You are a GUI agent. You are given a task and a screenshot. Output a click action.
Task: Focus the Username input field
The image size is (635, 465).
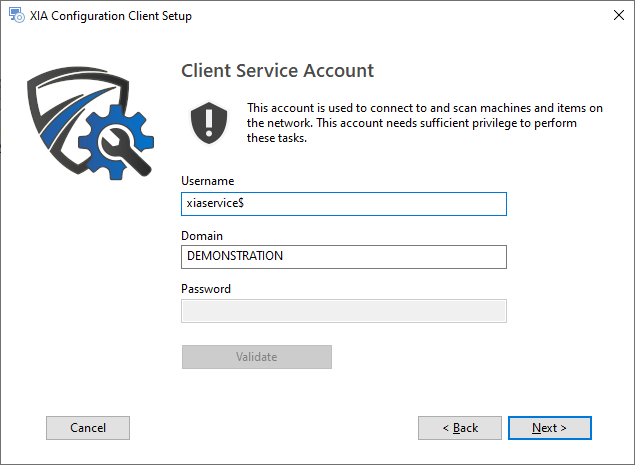coord(343,204)
